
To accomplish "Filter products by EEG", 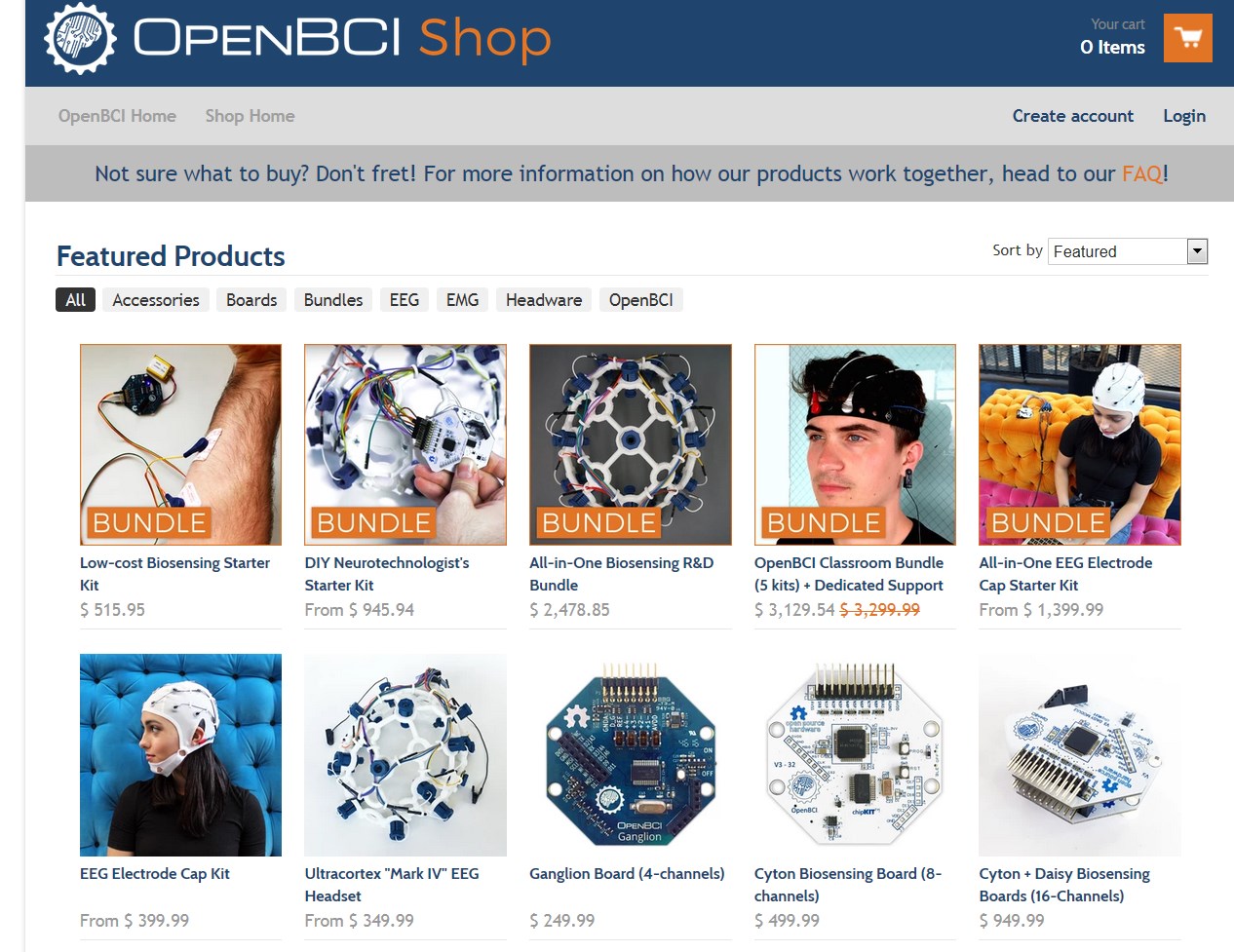I will point(405,300).
